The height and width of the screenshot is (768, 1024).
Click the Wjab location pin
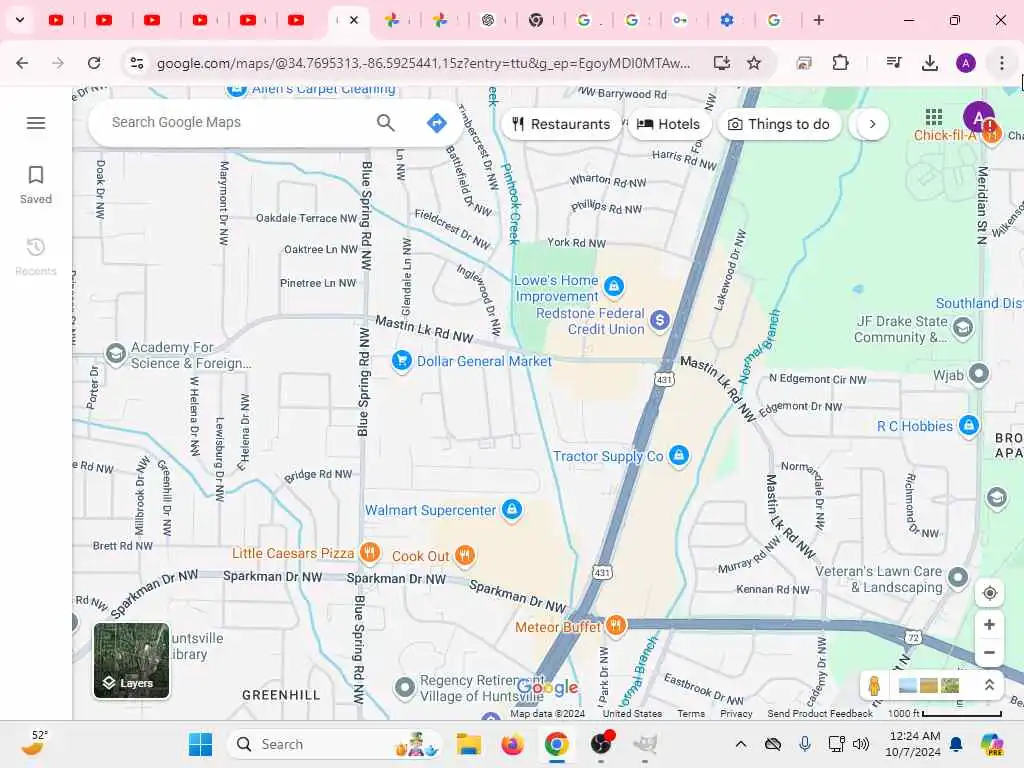coord(978,374)
